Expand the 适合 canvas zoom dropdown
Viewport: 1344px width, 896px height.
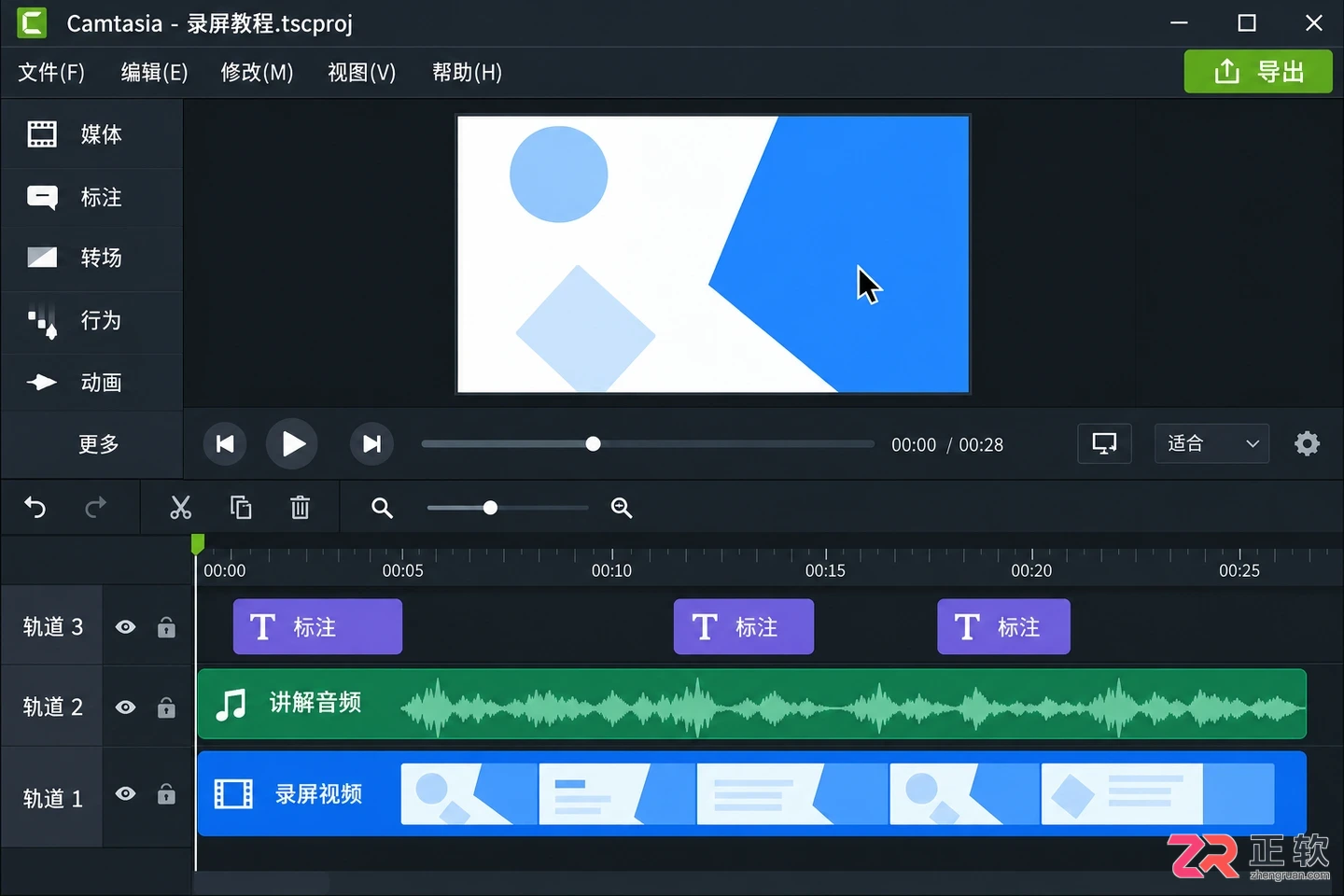(x=1212, y=443)
